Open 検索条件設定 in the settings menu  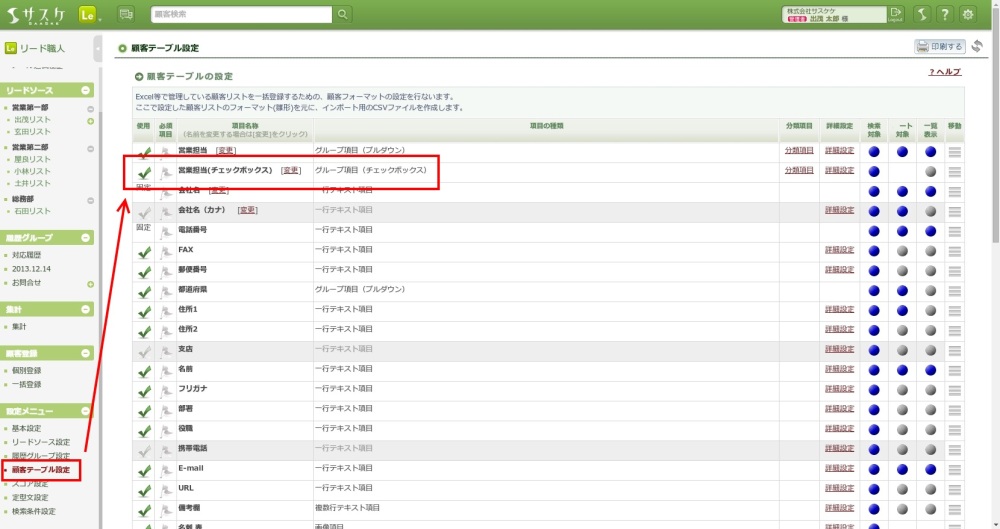(x=33, y=511)
